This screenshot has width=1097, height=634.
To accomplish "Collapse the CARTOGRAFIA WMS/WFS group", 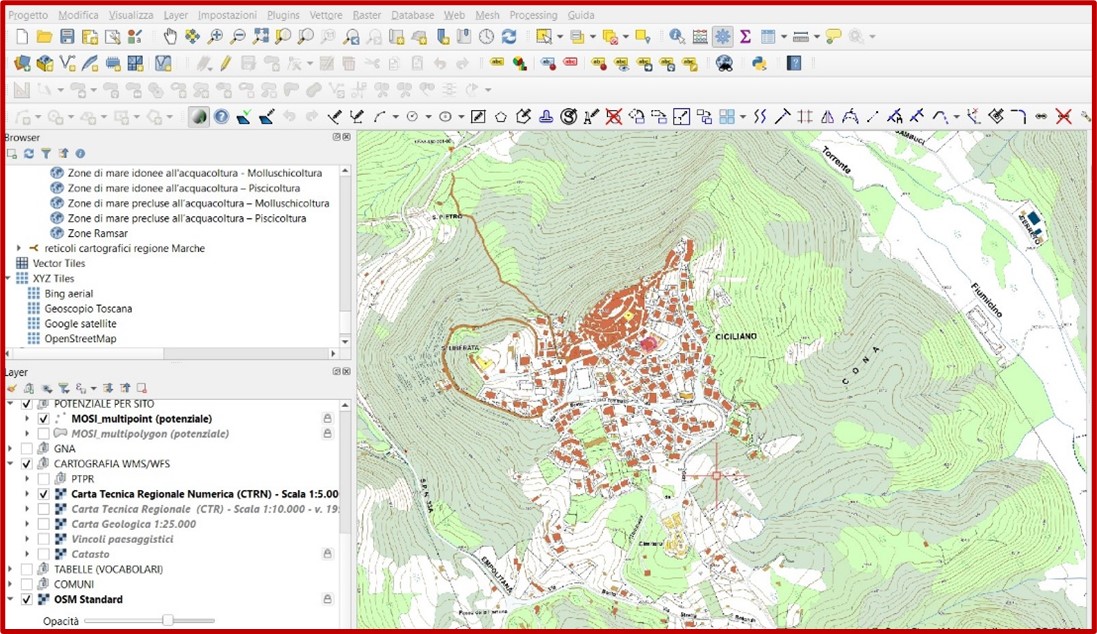I will click(x=11, y=464).
